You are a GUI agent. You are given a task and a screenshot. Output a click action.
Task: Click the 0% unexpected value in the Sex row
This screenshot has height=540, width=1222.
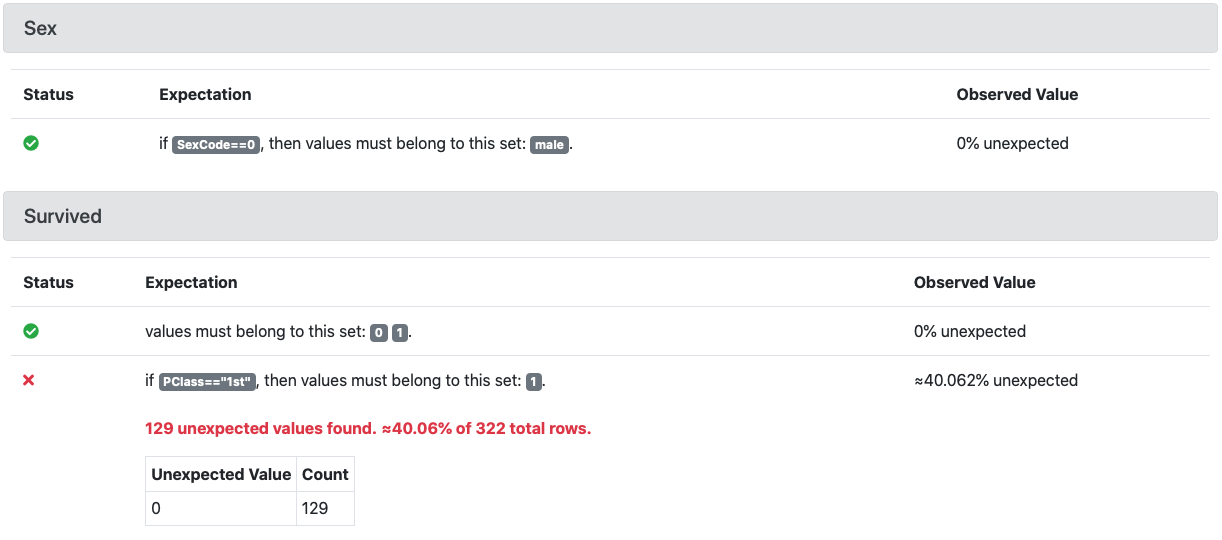point(1012,143)
